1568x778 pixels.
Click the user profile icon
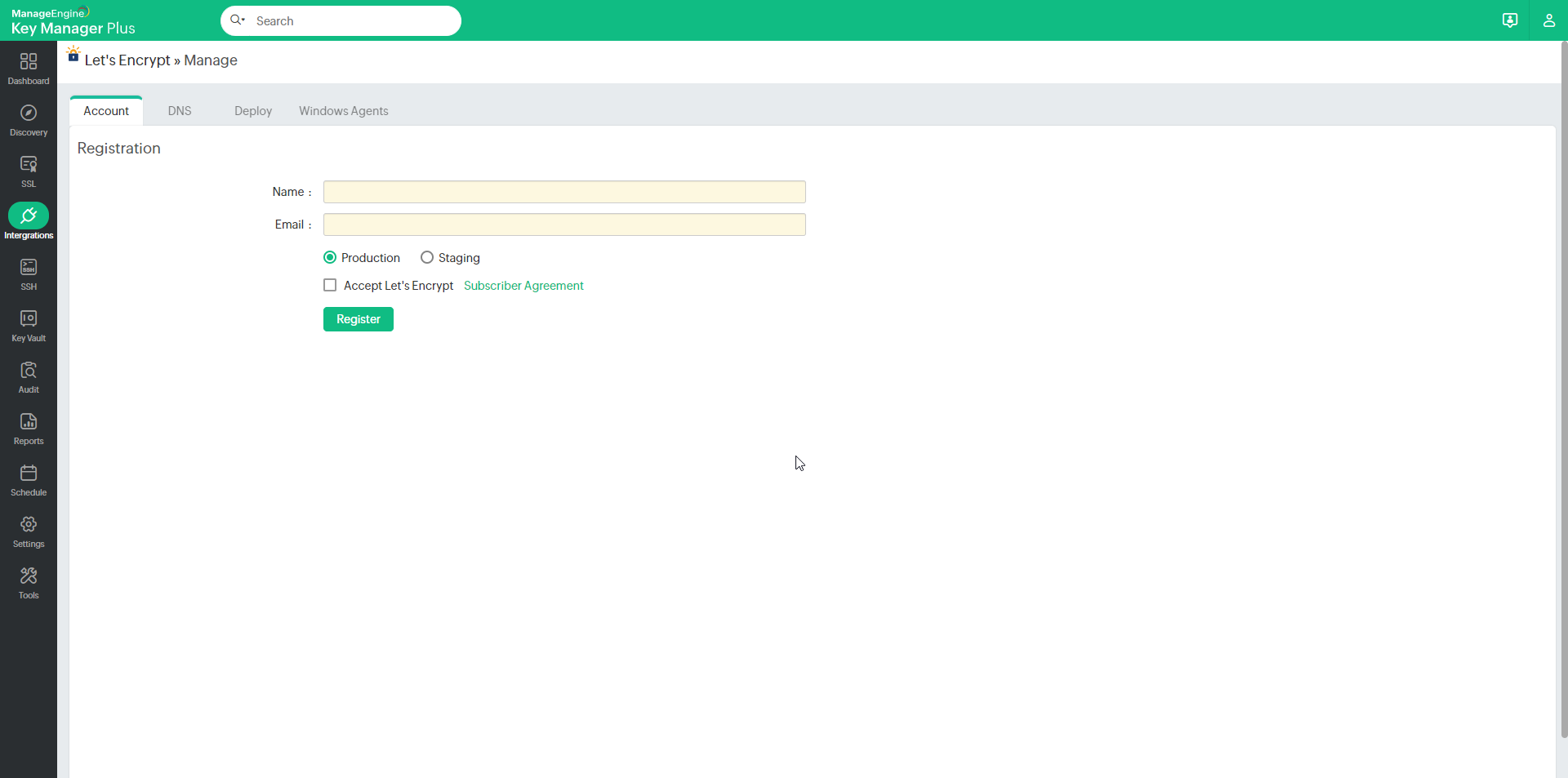click(1548, 20)
